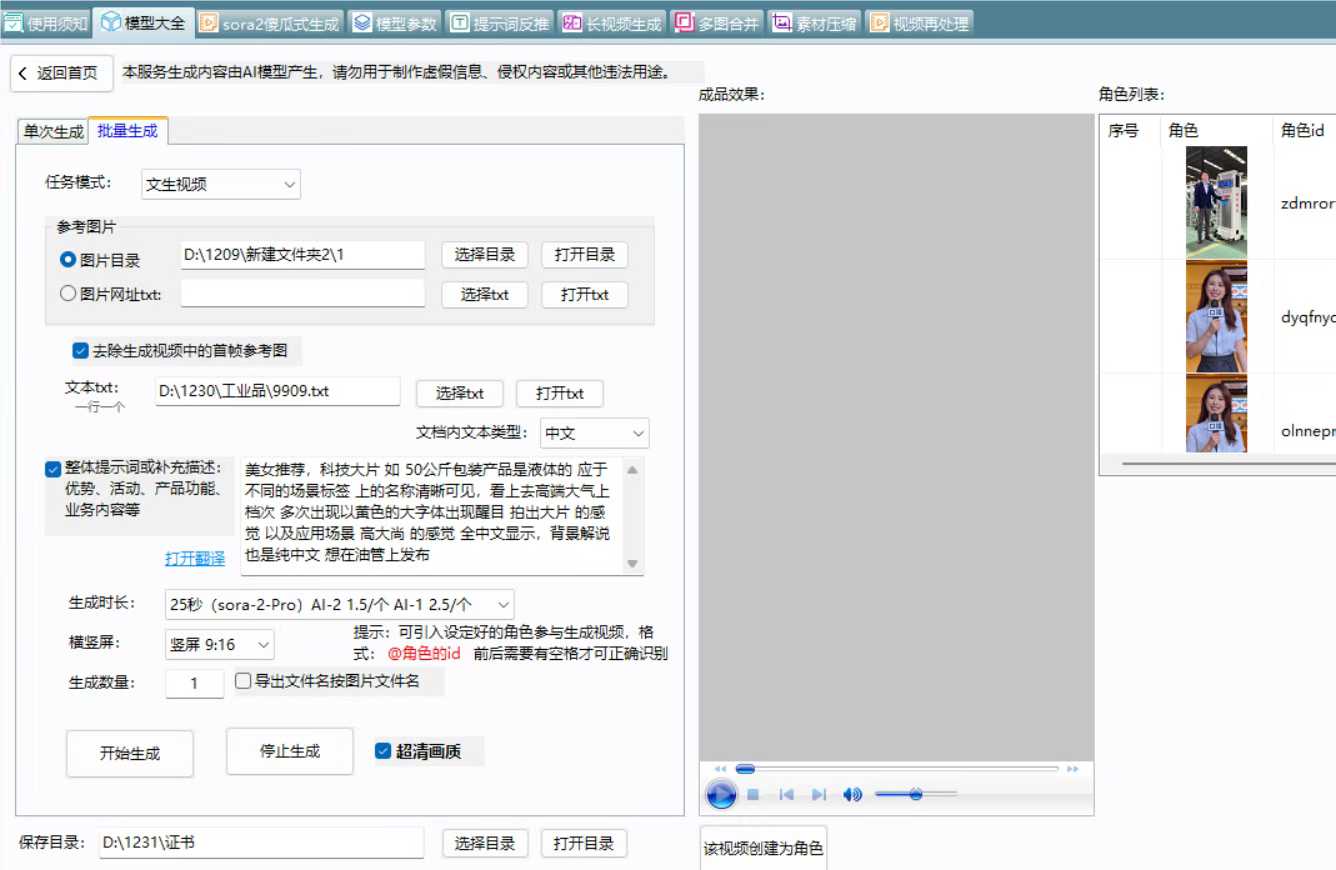Select the 图片网址txt radio button

[68, 292]
